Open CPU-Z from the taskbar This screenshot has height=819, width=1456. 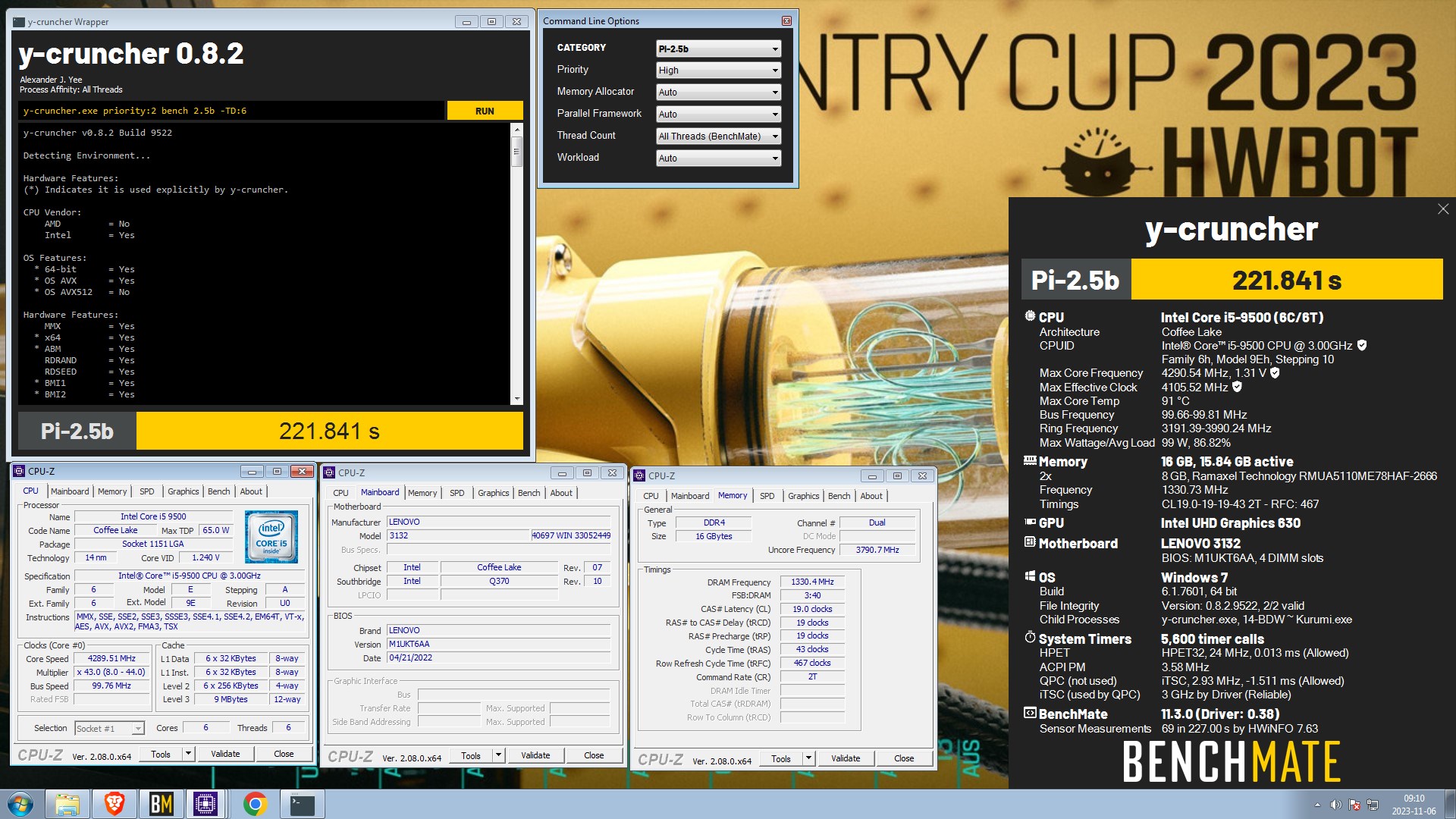[x=206, y=804]
